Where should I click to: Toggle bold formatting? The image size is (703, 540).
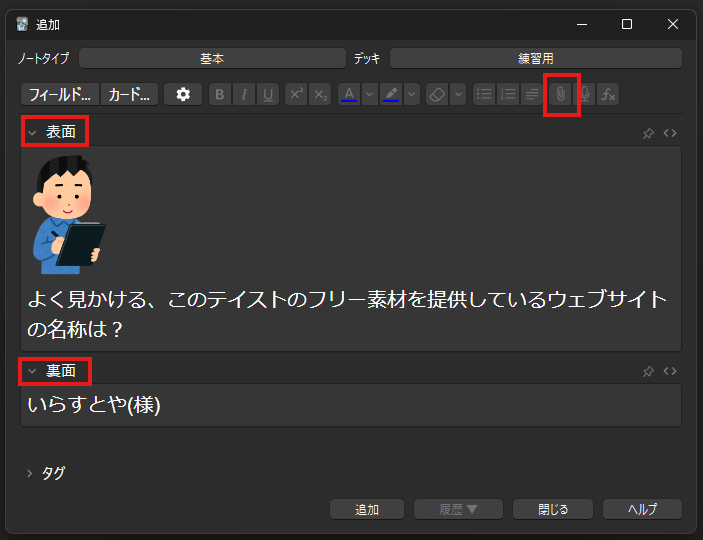[x=220, y=94]
